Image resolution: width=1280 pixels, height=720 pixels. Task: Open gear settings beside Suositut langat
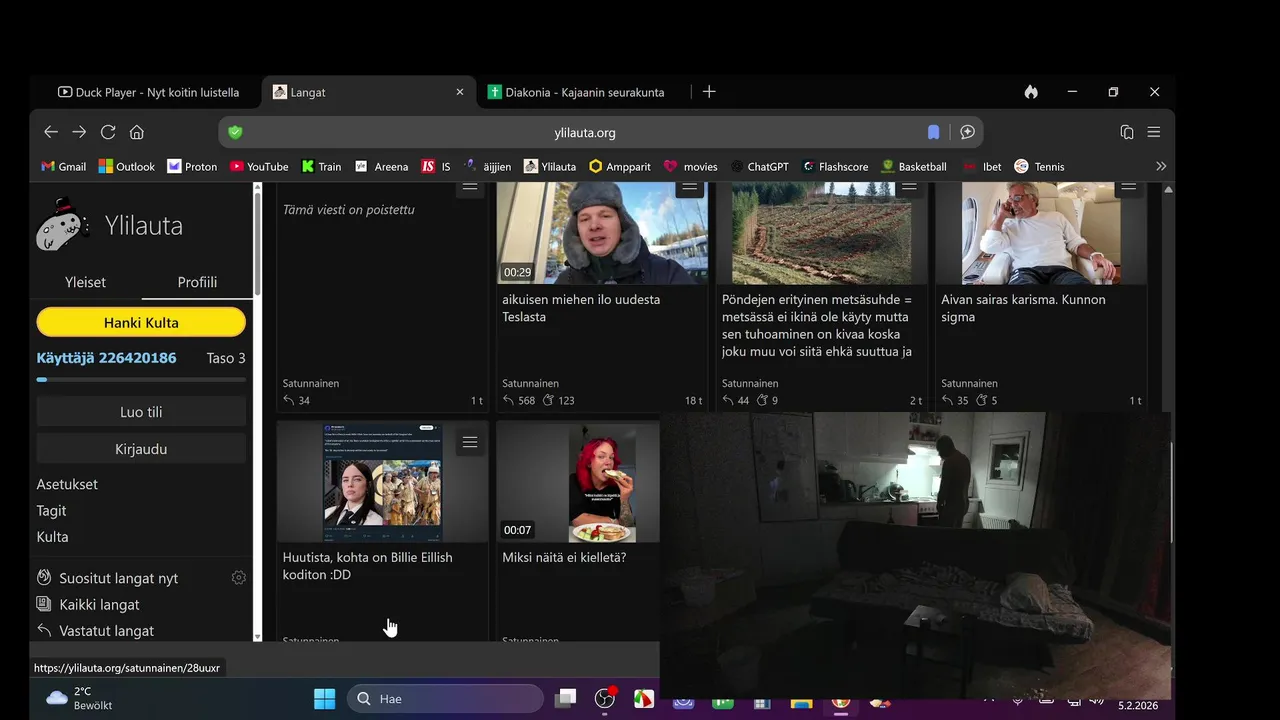click(239, 577)
